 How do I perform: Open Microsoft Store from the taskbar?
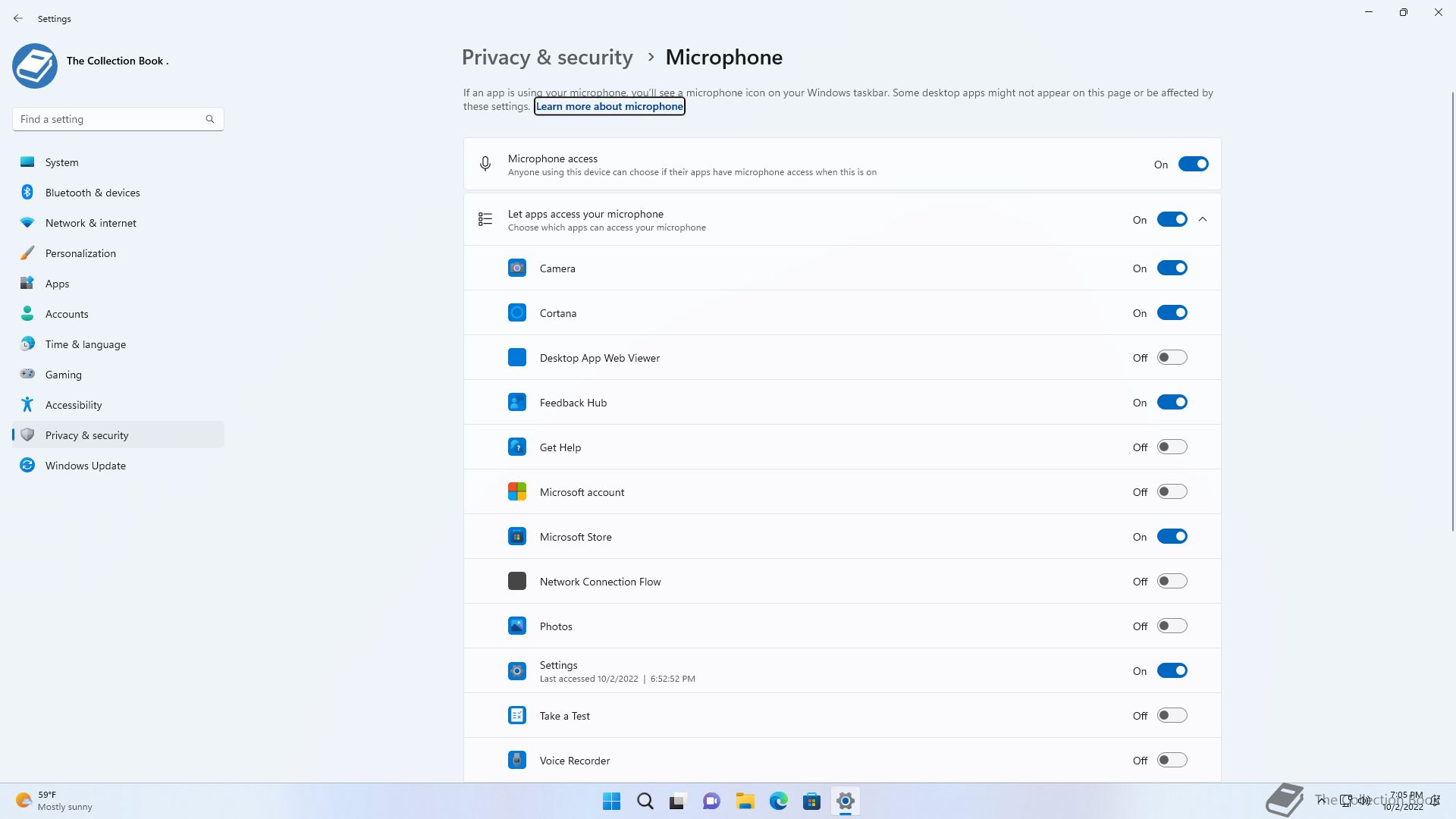tap(812, 801)
